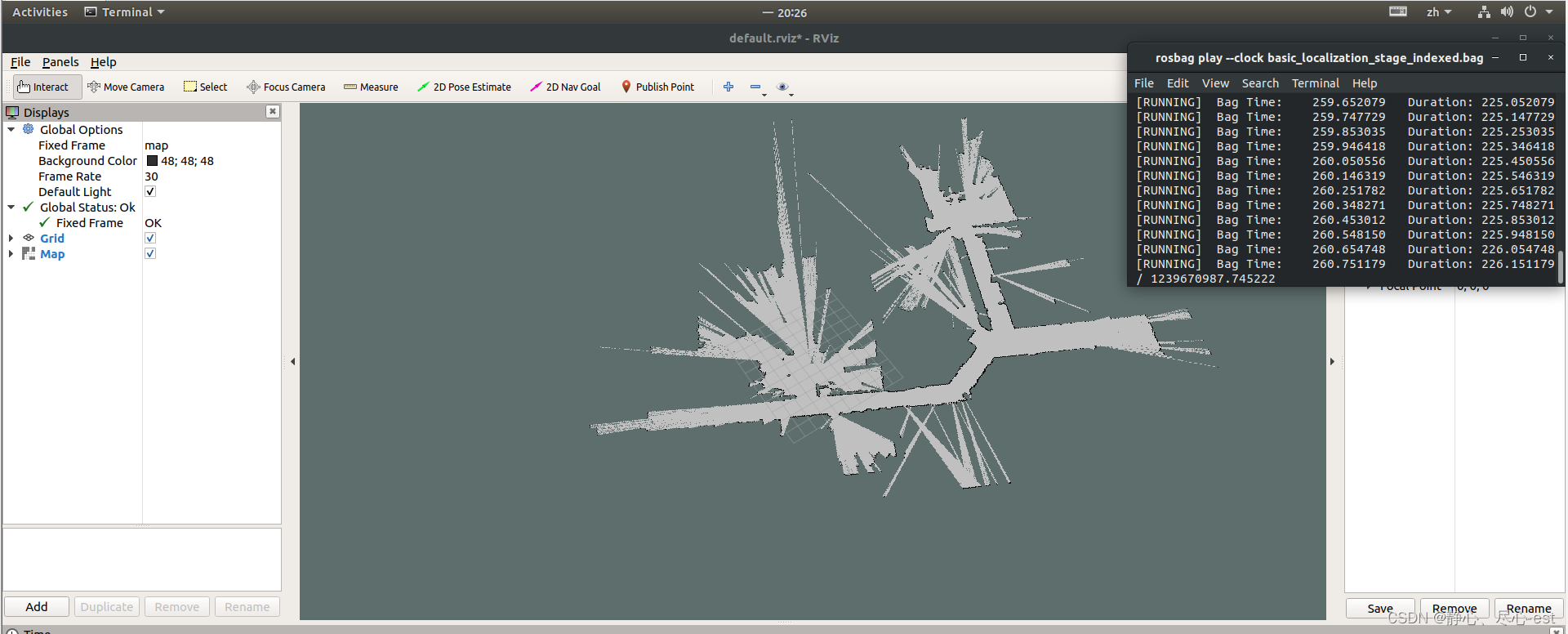Click the Frame Rate value 30
The height and width of the screenshot is (634, 1568).
point(212,176)
